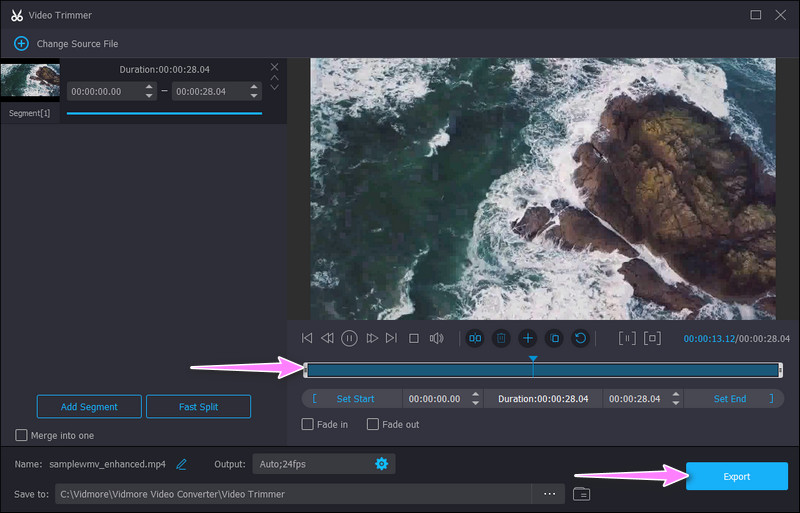Viewport: 800px width, 513px height.
Task: Reset trimming with the circular arrow icon
Action: pyautogui.click(x=579, y=339)
